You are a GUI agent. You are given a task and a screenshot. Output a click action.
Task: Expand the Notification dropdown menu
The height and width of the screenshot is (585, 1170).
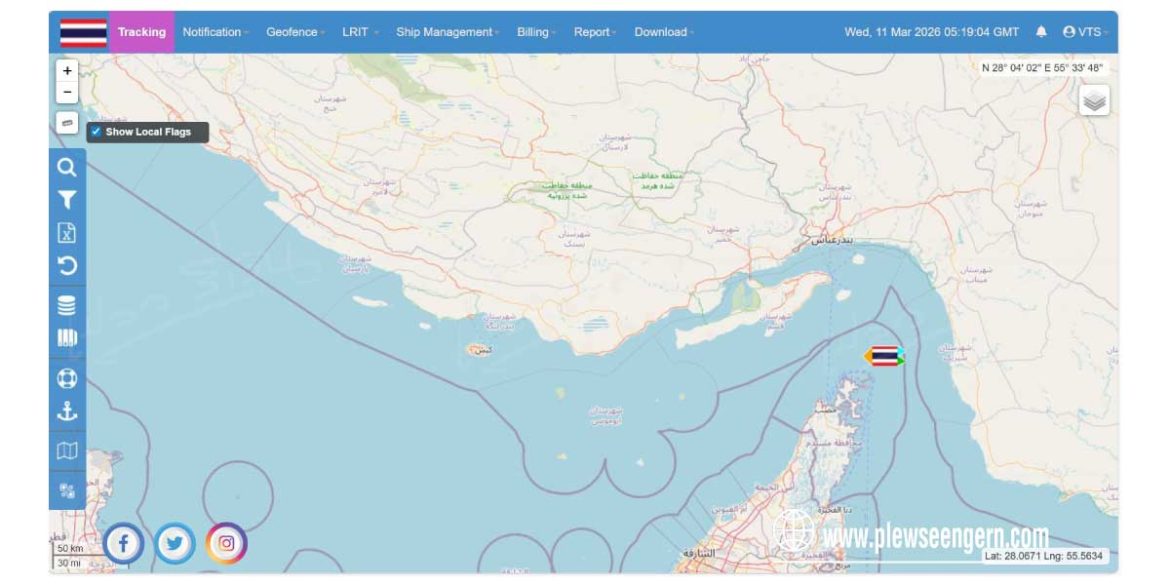point(215,32)
